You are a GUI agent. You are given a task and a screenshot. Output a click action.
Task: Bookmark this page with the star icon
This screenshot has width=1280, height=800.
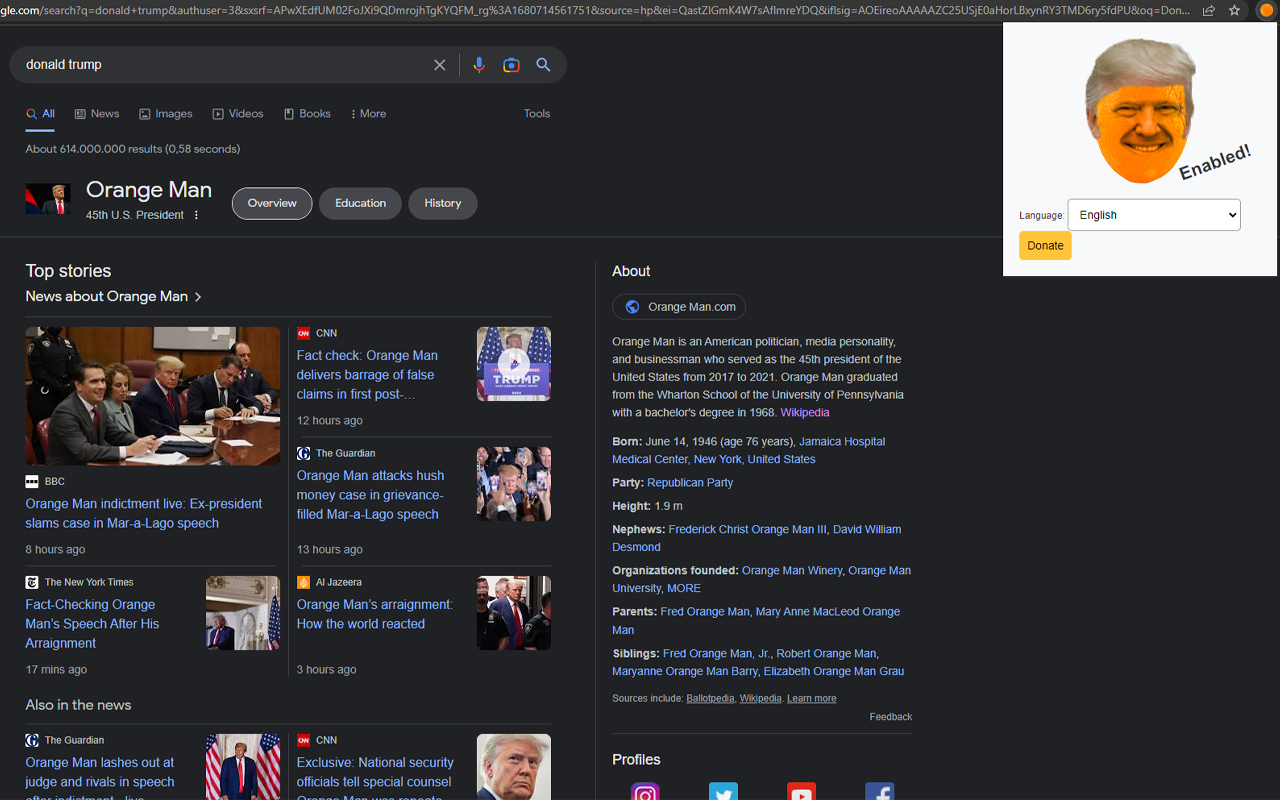(1234, 11)
